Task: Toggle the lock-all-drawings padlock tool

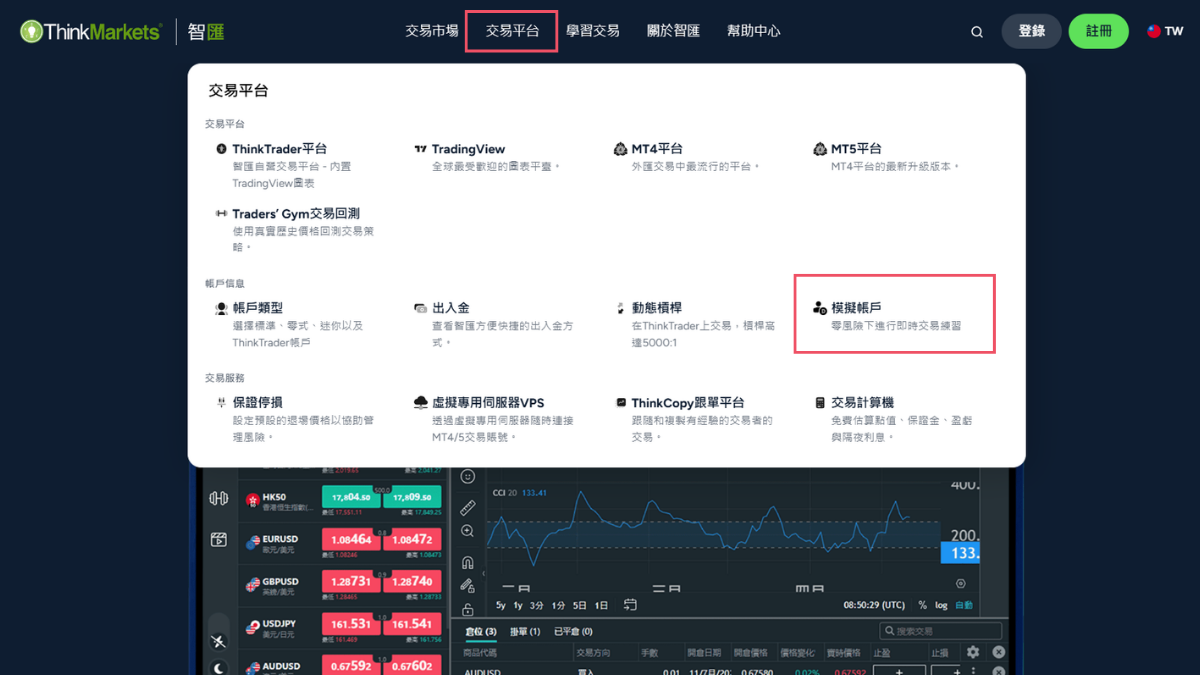Action: pos(467,609)
